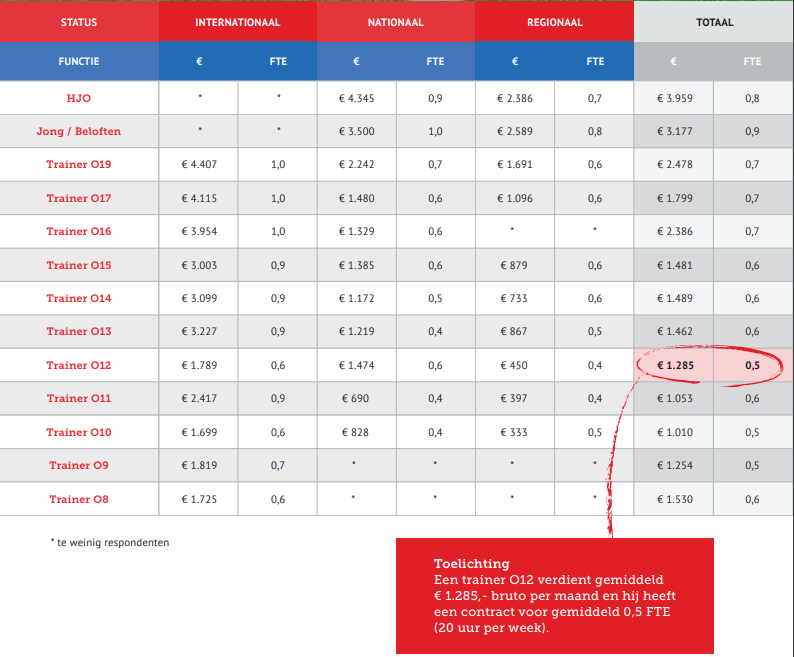Screen dimensions: 794x657
Task: Click the € 450 Trainer O12 cell
Action: tap(514, 365)
